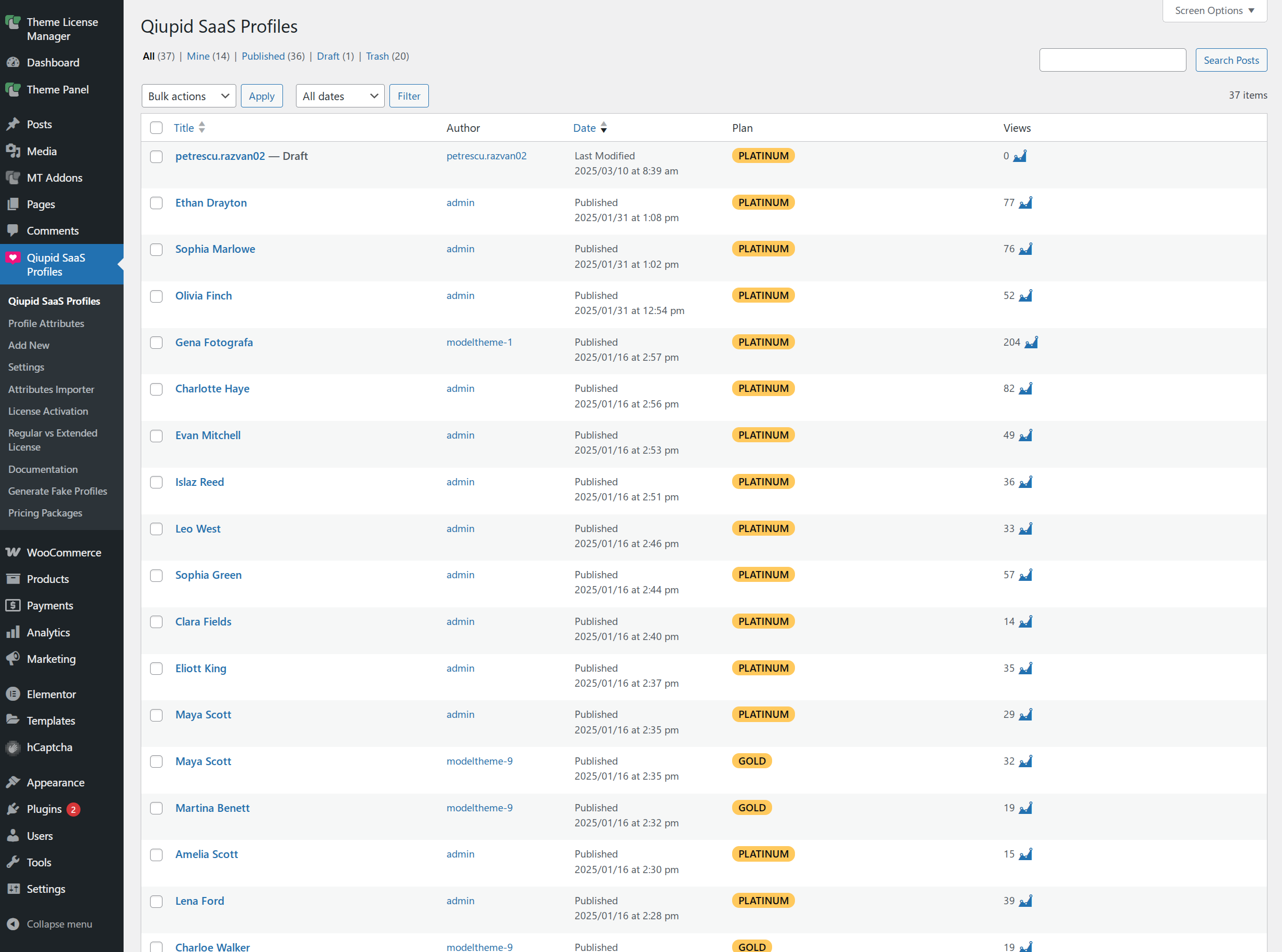Click the Theme Panel sidebar icon
Screen dimensions: 1282x952
12,89
